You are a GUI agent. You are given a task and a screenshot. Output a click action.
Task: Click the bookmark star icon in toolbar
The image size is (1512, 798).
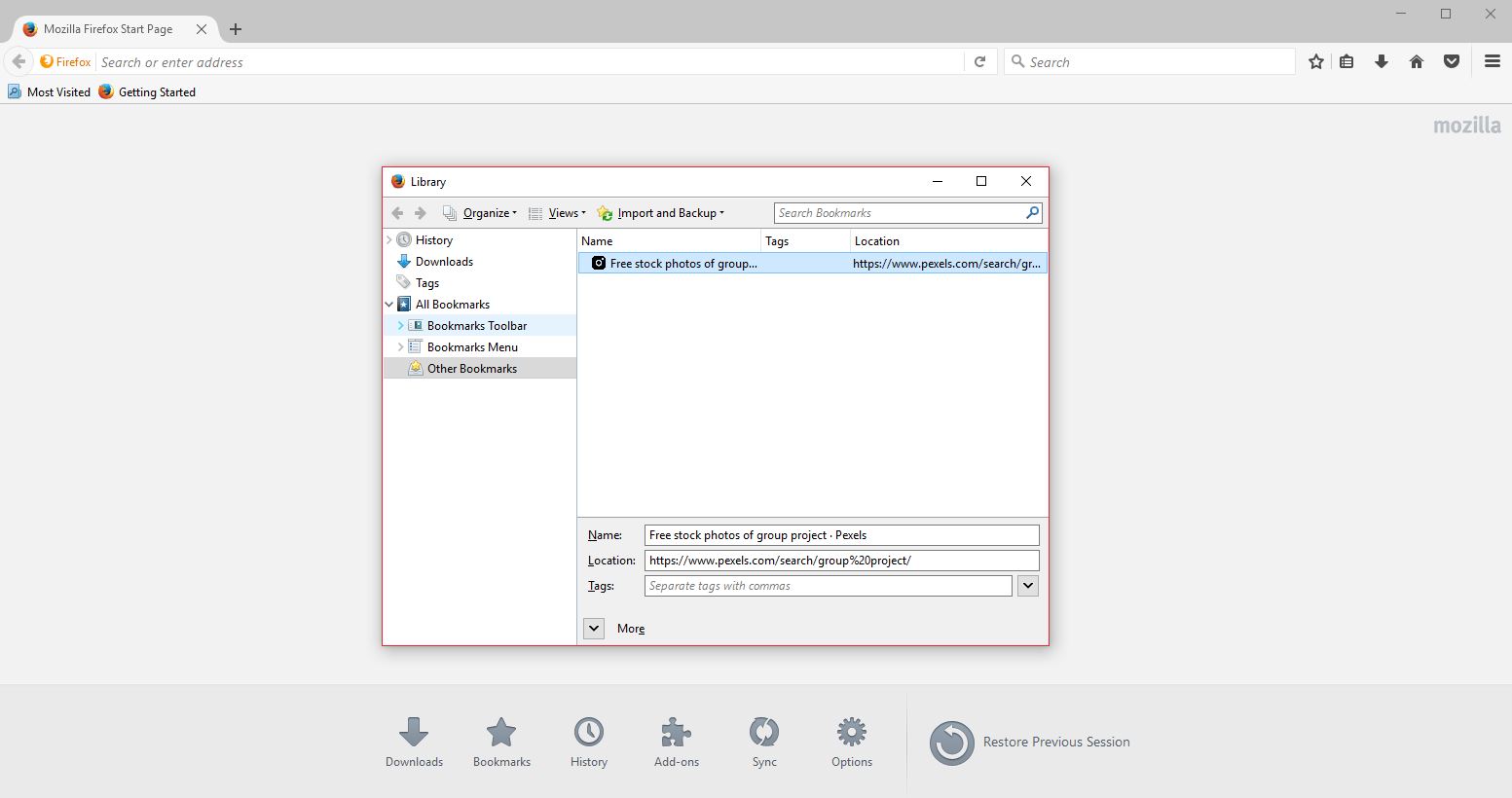(x=1316, y=61)
